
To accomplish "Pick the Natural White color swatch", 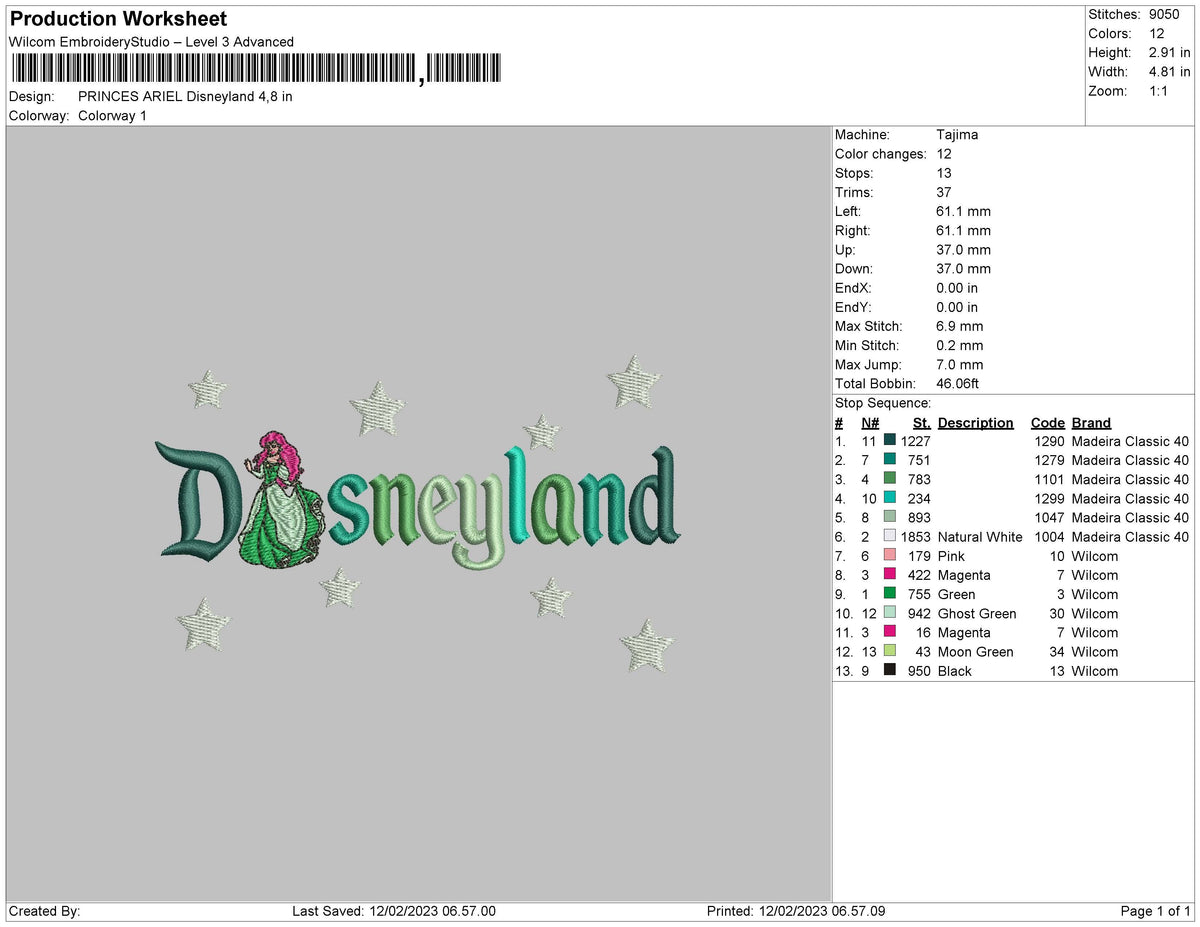I will click(890, 537).
